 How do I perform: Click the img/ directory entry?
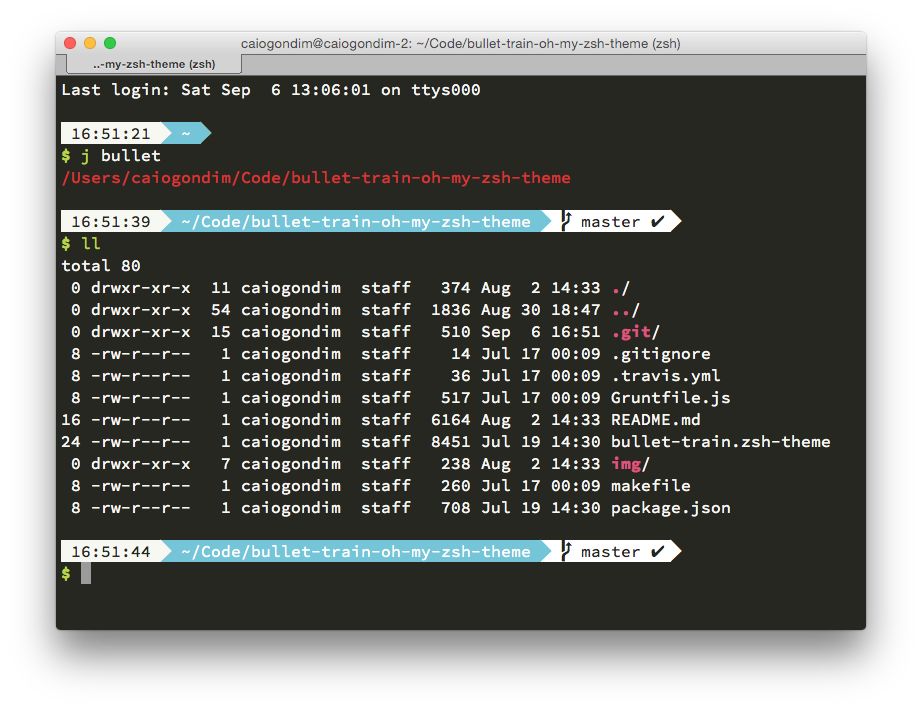(630, 464)
